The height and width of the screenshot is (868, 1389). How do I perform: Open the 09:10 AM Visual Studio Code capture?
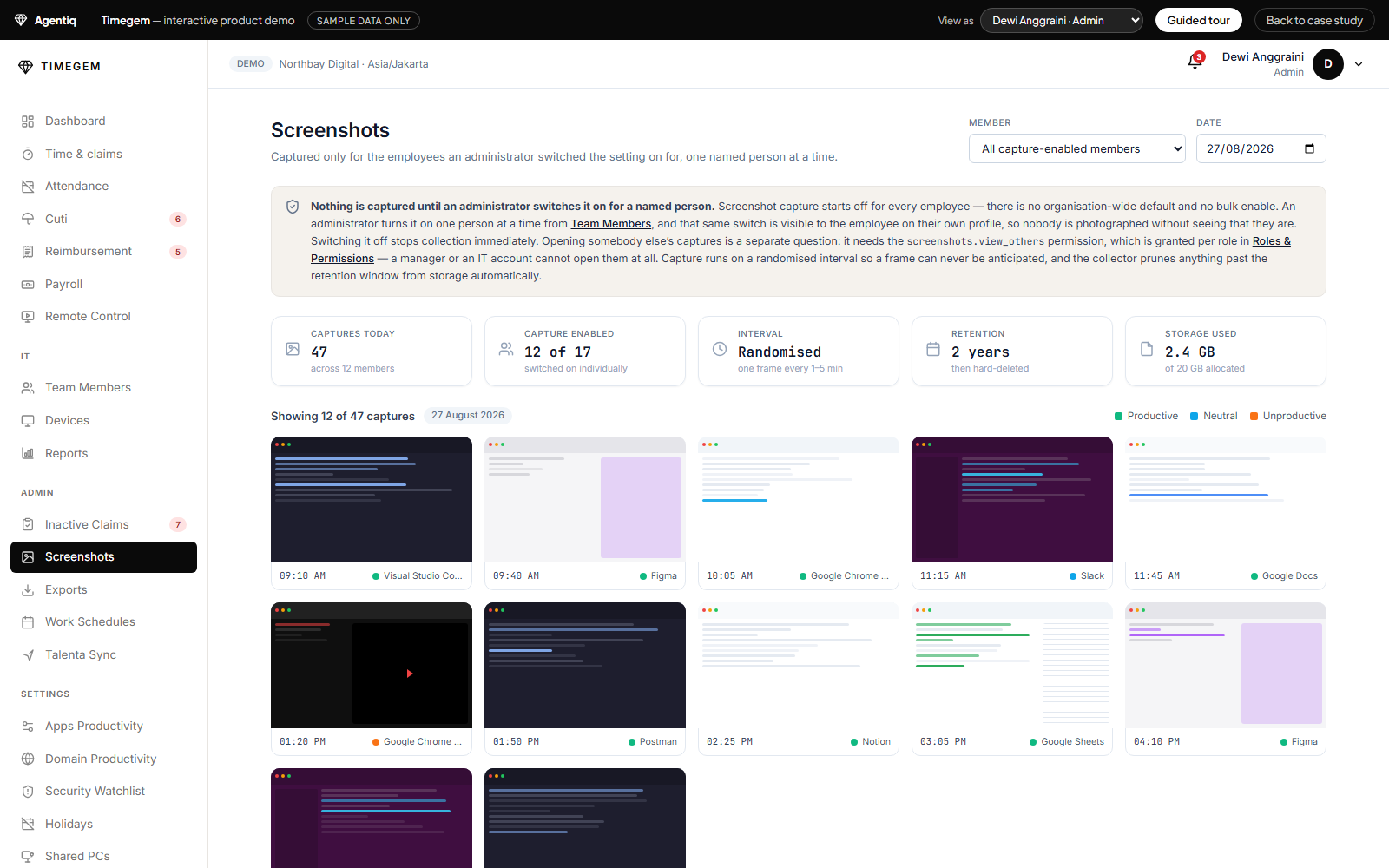coord(372,513)
